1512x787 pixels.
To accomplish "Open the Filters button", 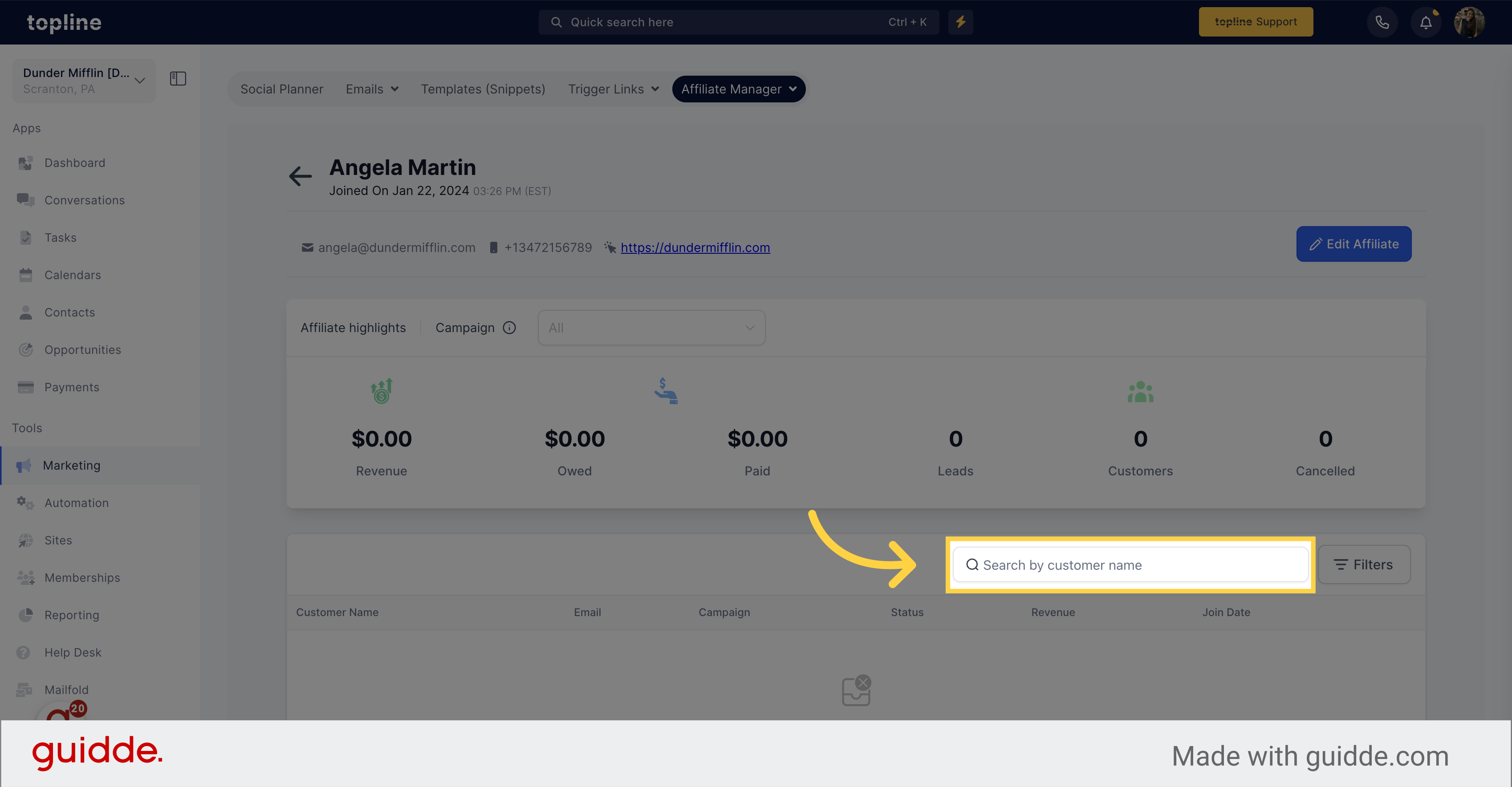I will (x=1364, y=564).
